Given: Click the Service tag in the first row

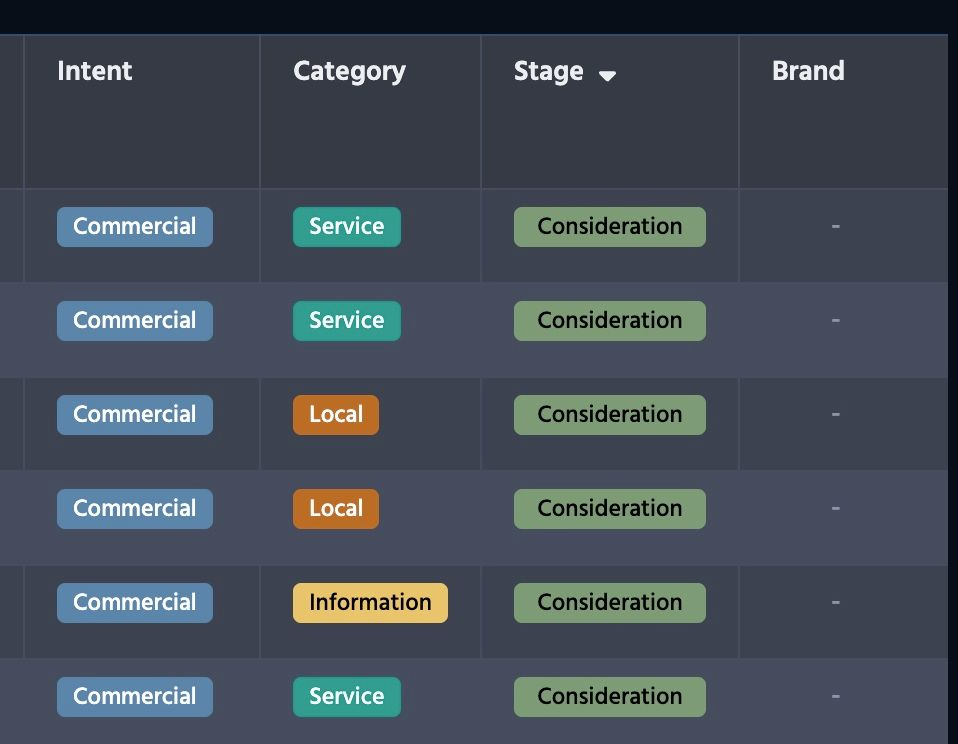Looking at the screenshot, I should click(x=346, y=227).
